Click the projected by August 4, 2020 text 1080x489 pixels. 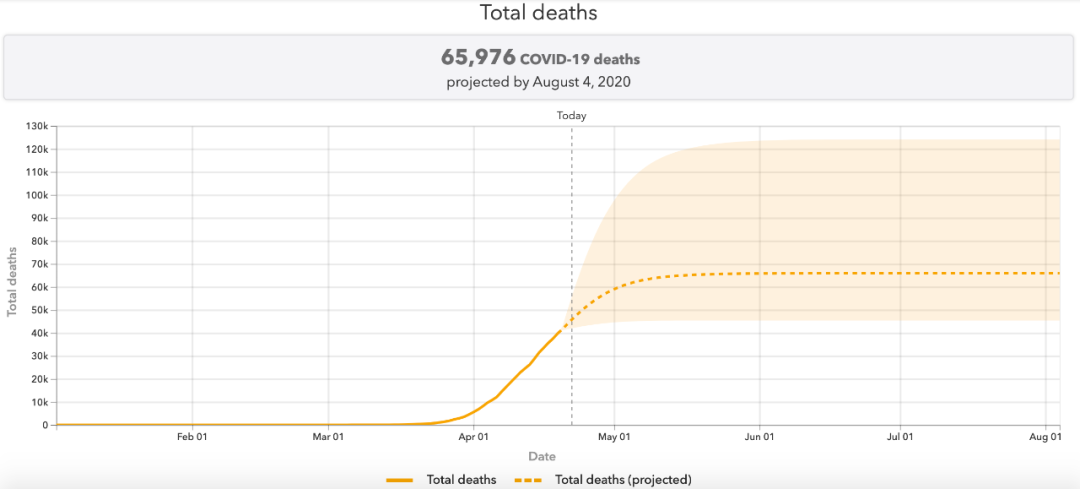pos(539,83)
